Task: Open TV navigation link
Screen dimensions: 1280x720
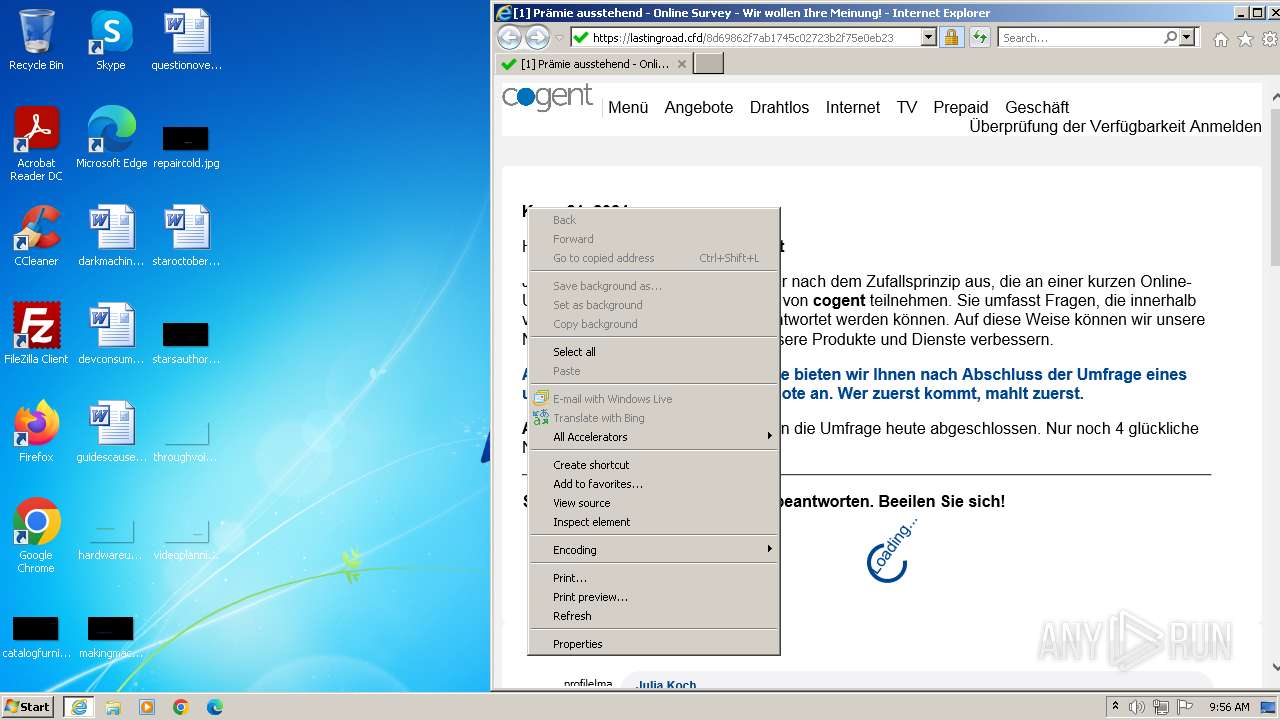Action: (907, 107)
